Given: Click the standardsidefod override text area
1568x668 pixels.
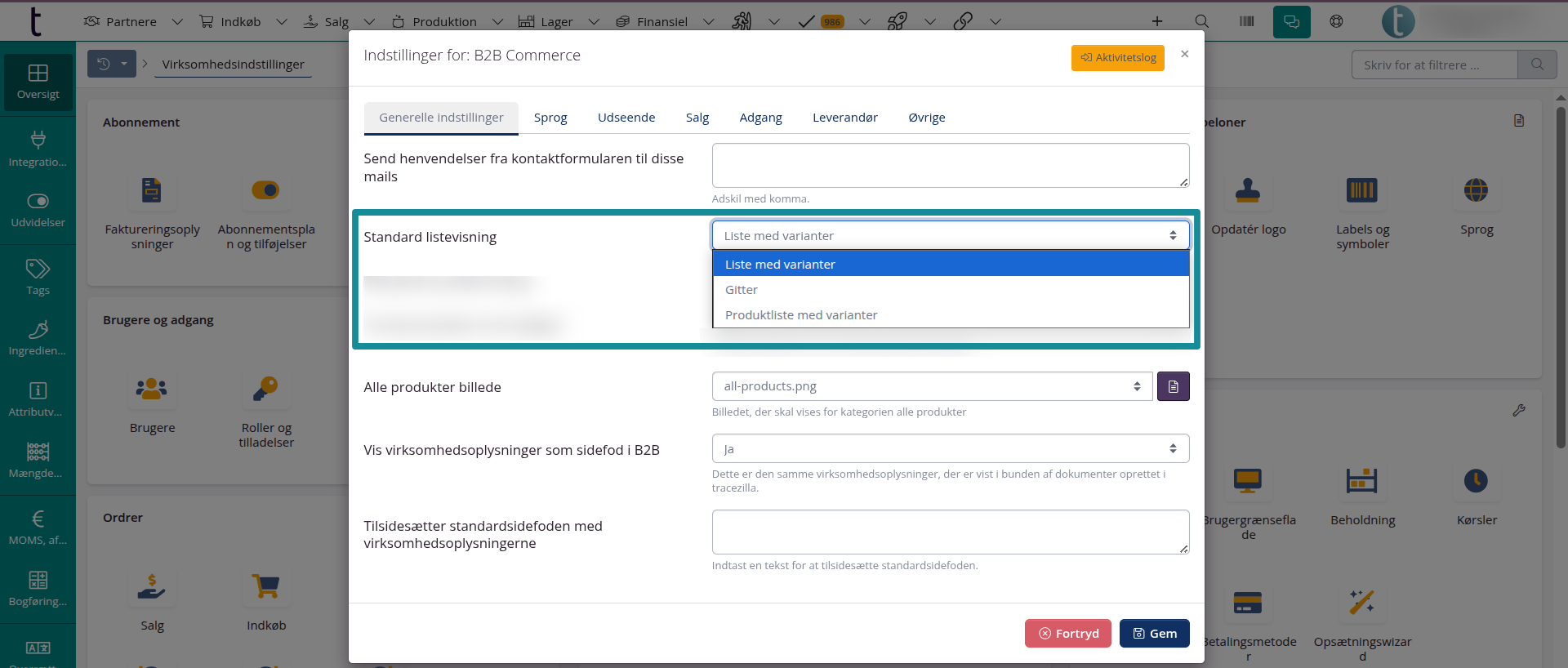Looking at the screenshot, I should click(951, 532).
